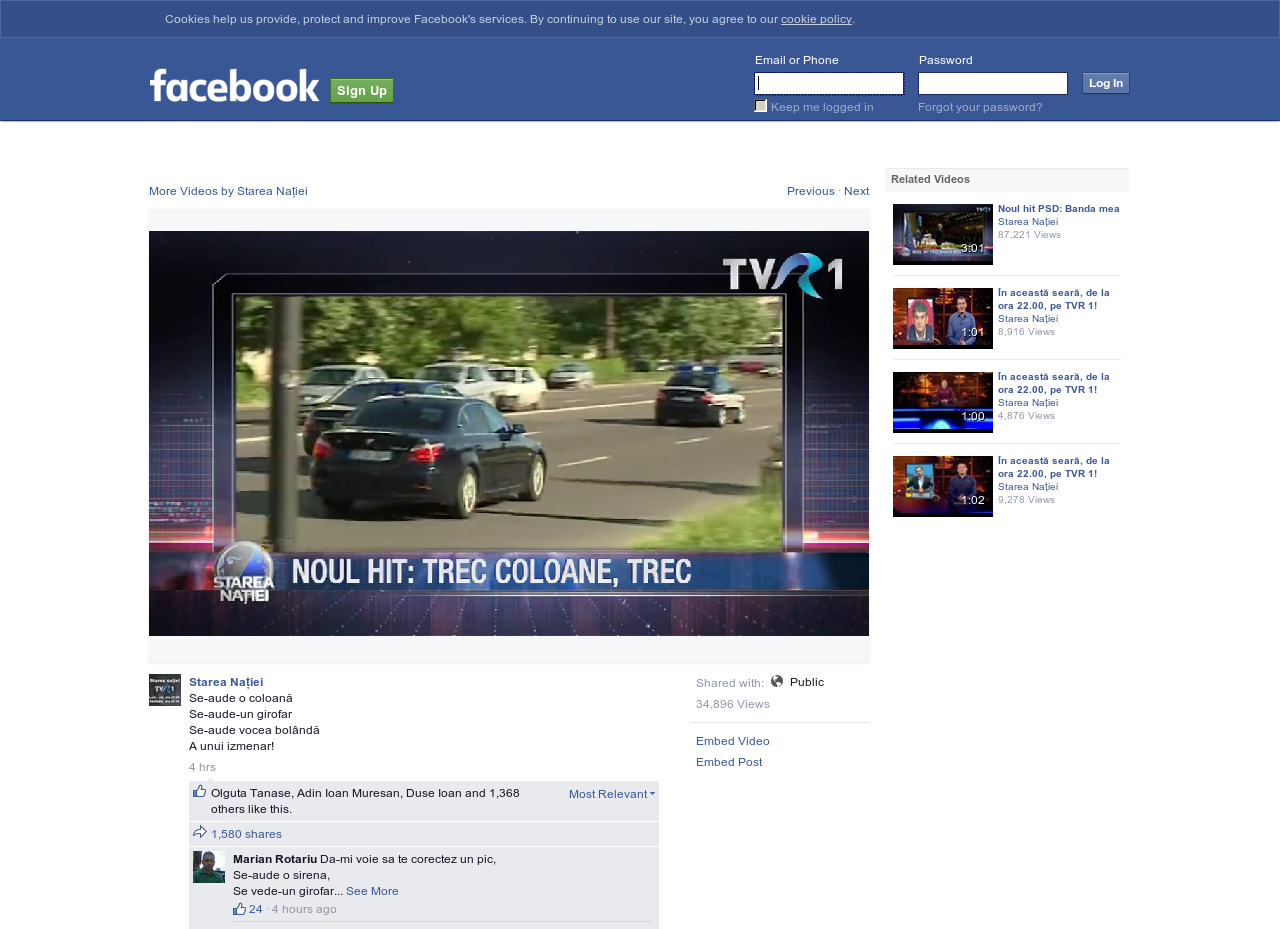Image resolution: width=1280 pixels, height=929 pixels.
Task: Click Olguta Tanase in the likes list
Action: (251, 793)
